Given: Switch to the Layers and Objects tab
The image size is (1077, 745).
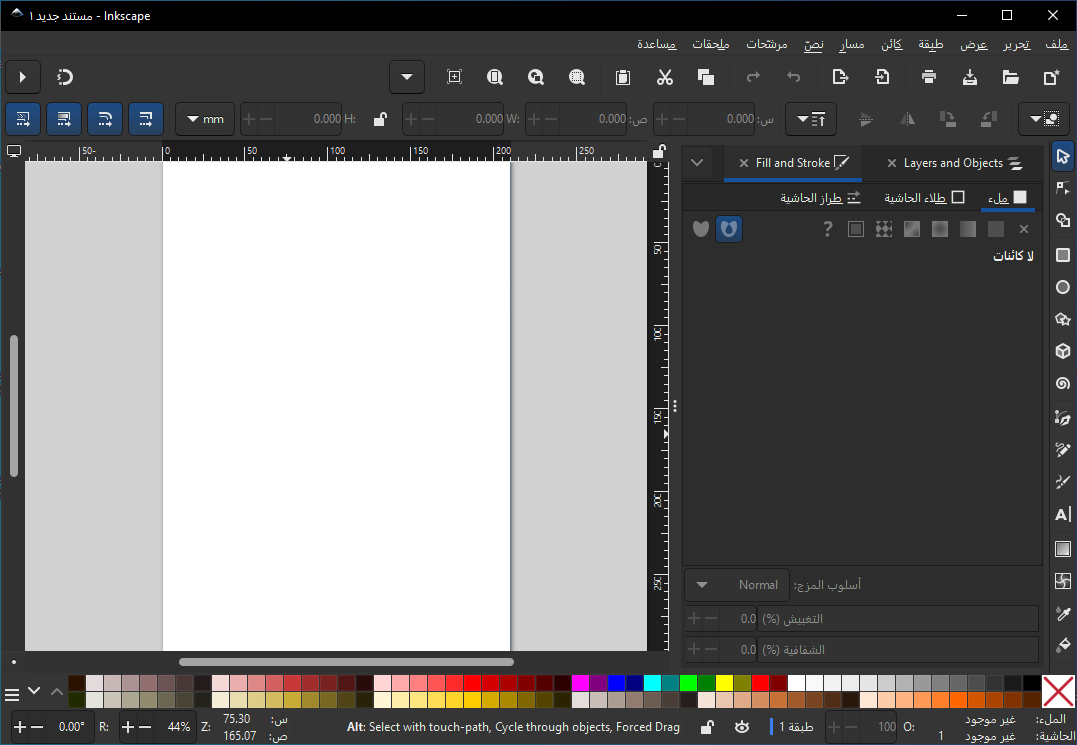Looking at the screenshot, I should point(955,163).
